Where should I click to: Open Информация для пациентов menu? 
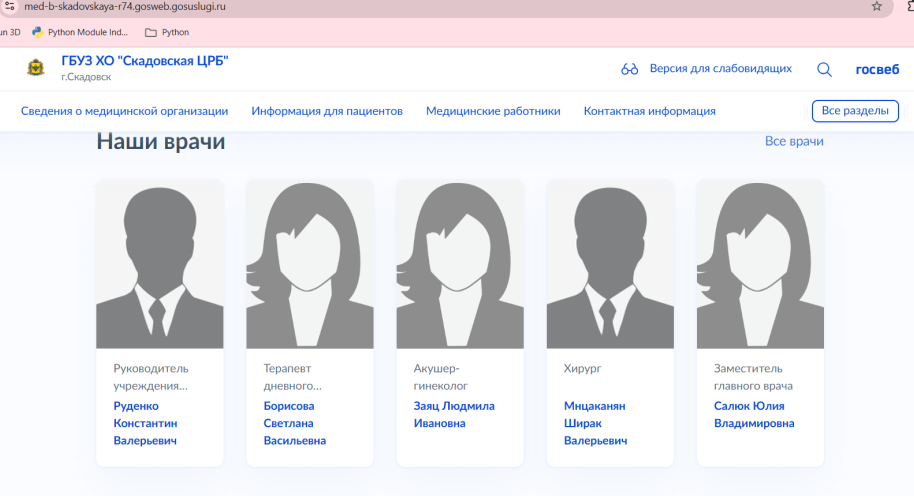327,111
